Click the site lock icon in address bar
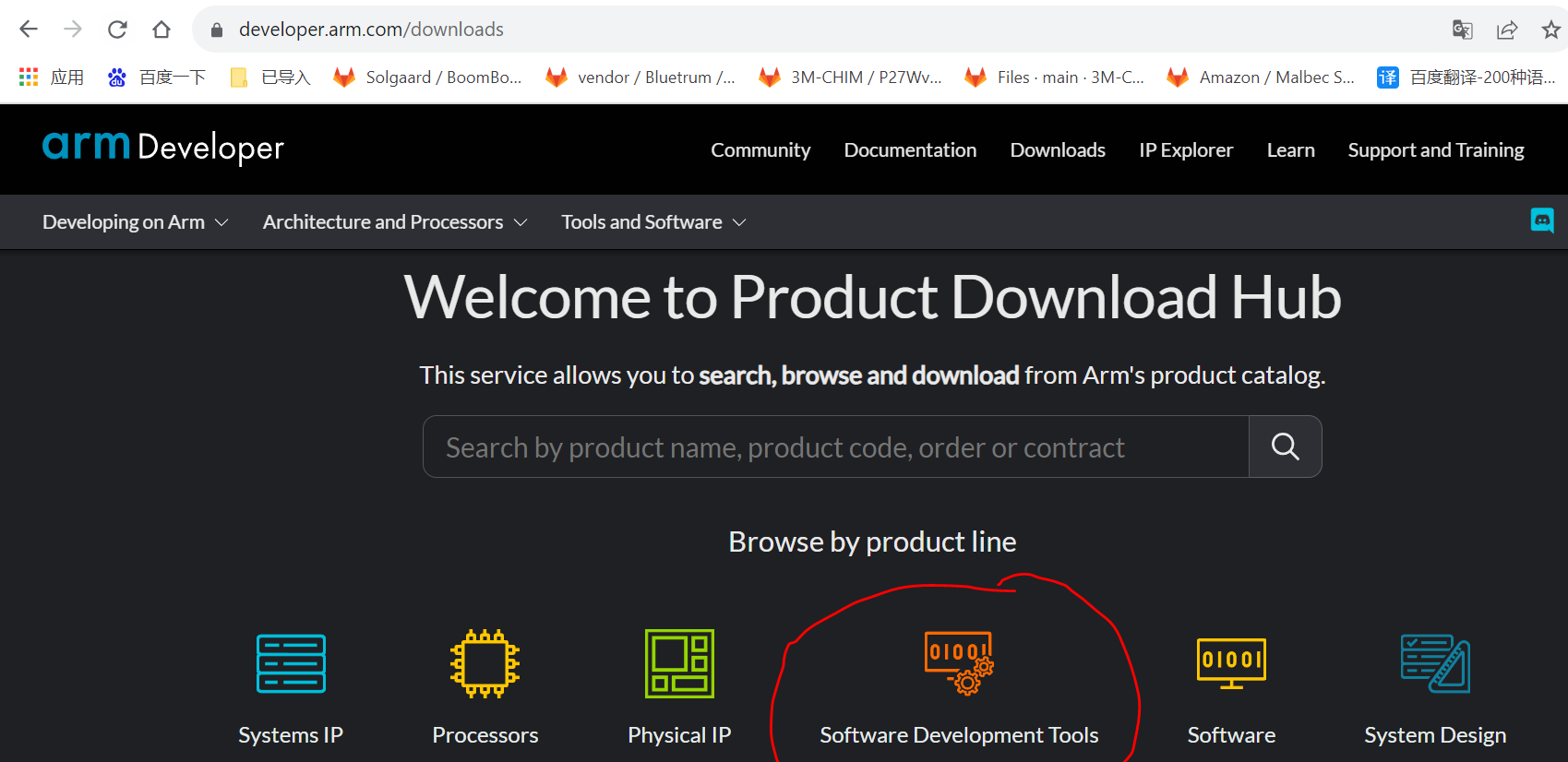Screen dimensions: 1568x762 [x=217, y=30]
